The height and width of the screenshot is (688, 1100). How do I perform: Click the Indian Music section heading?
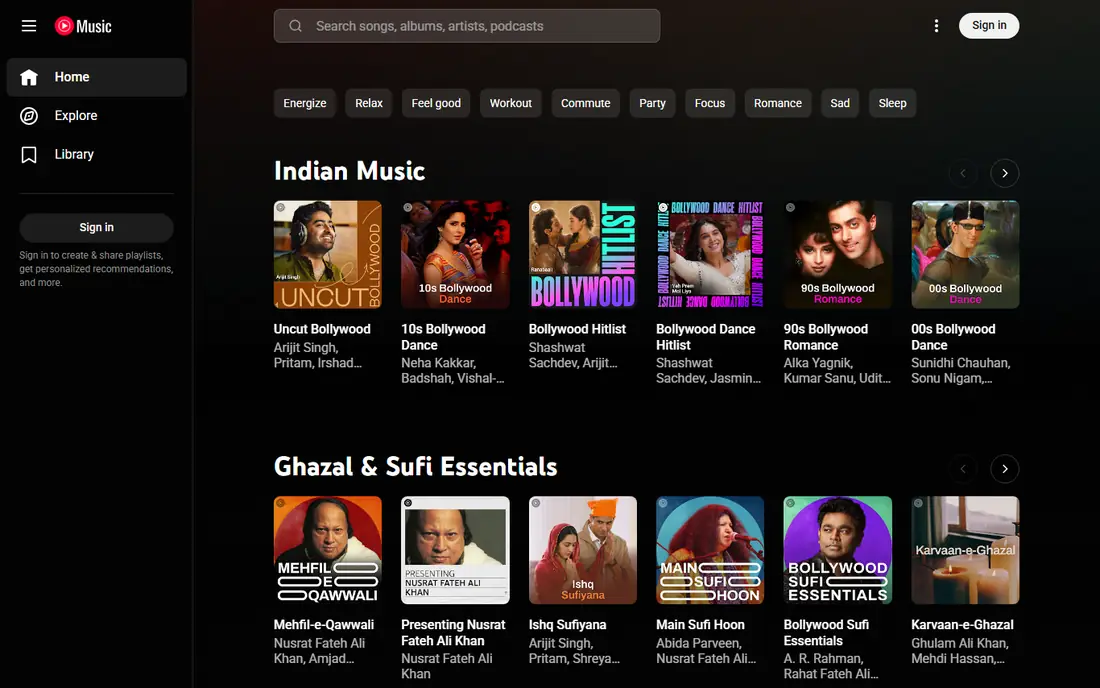(x=349, y=171)
